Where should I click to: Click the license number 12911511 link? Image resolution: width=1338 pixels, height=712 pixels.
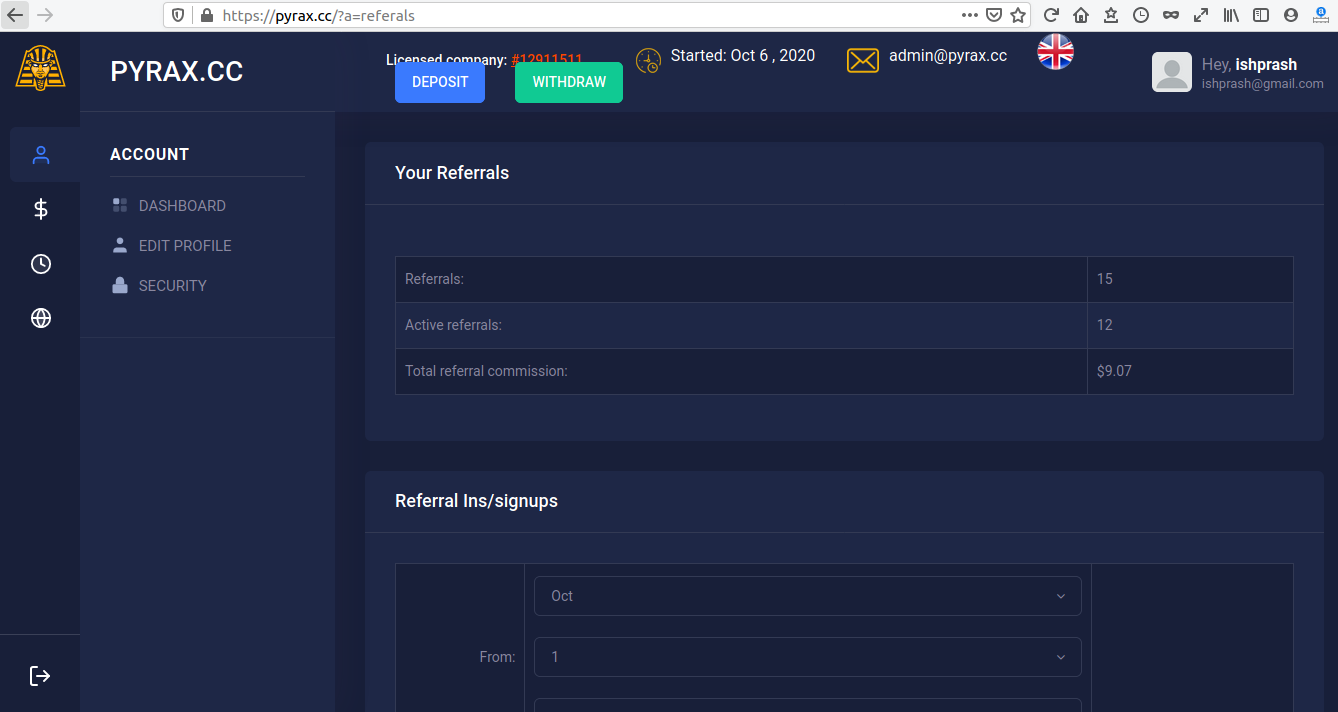[547, 59]
